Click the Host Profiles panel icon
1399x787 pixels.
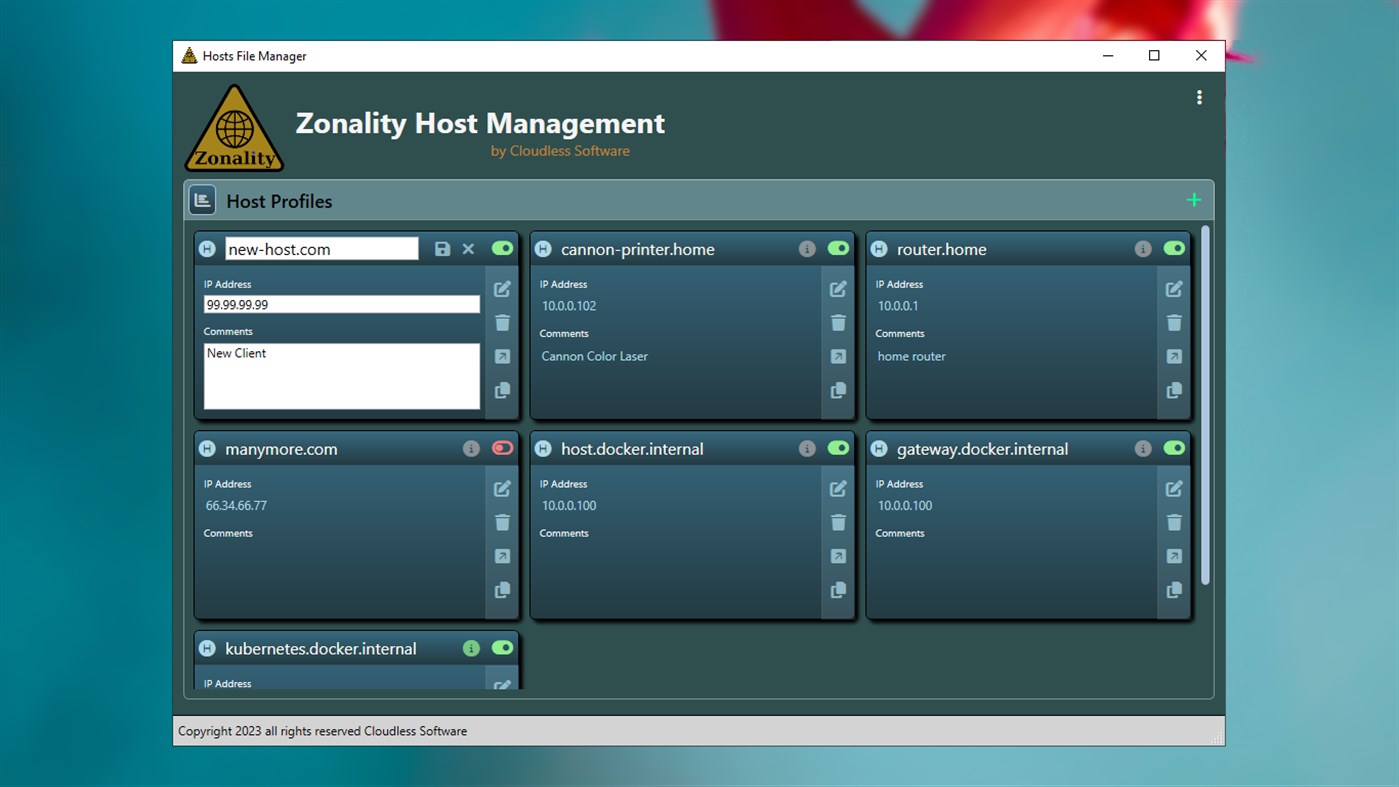202,199
